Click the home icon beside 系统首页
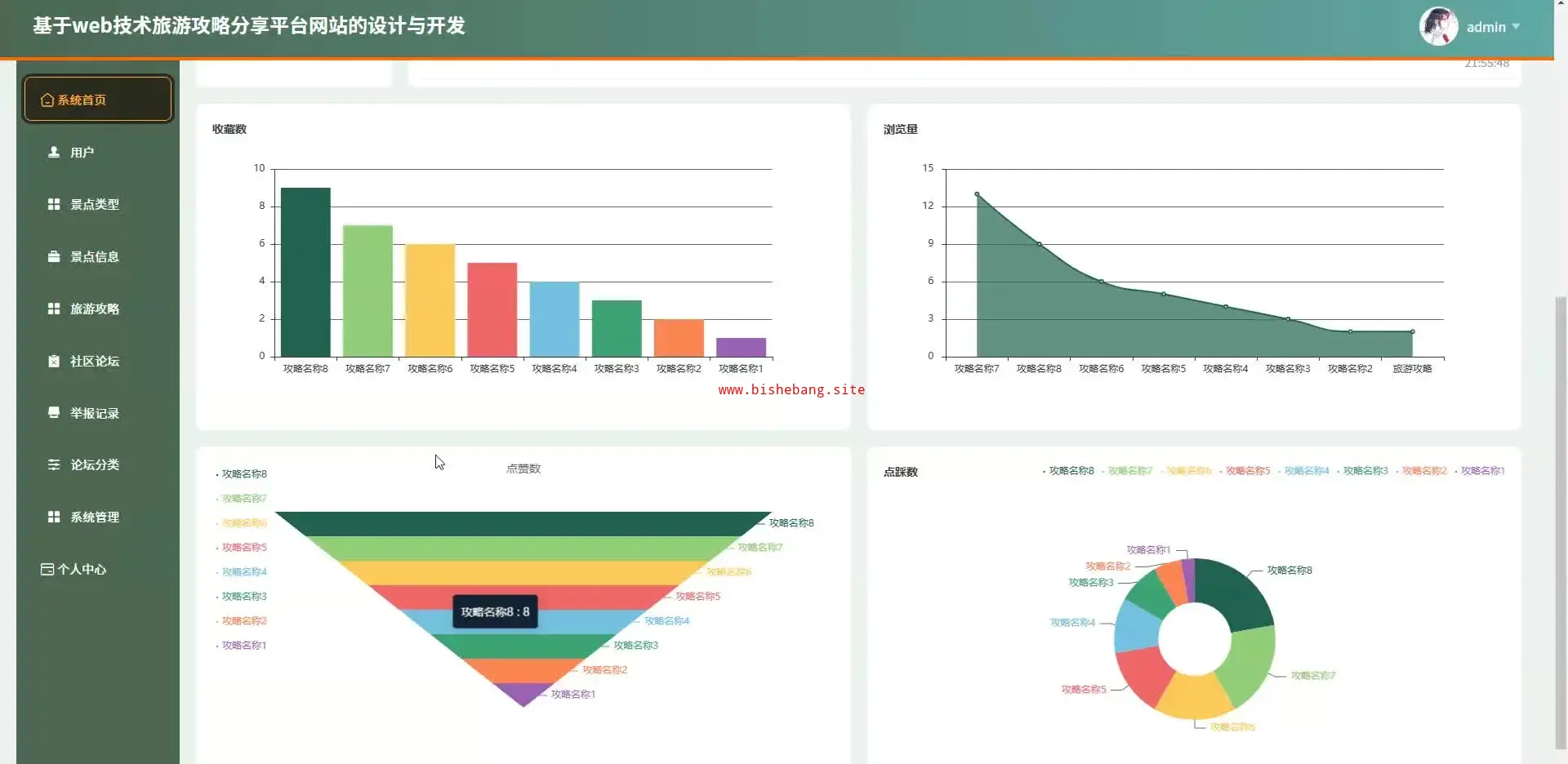1568x764 pixels. pyautogui.click(x=47, y=100)
